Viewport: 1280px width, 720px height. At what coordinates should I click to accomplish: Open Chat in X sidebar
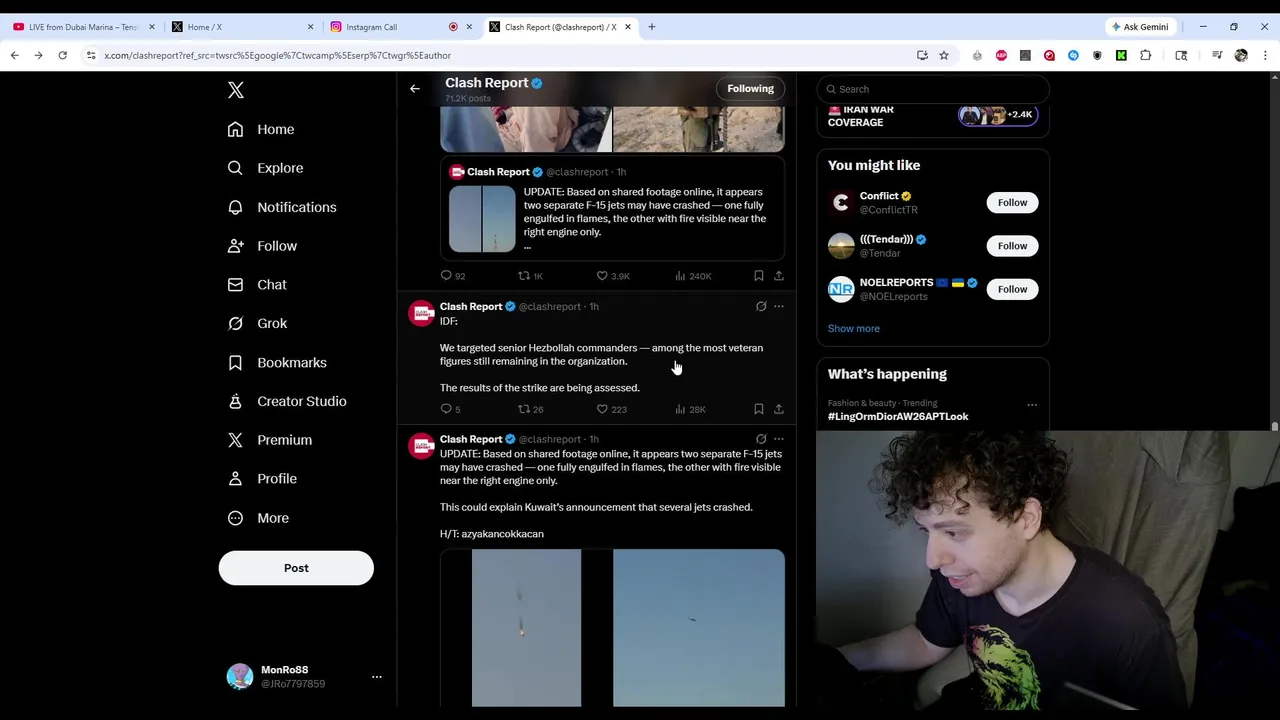click(x=257, y=285)
